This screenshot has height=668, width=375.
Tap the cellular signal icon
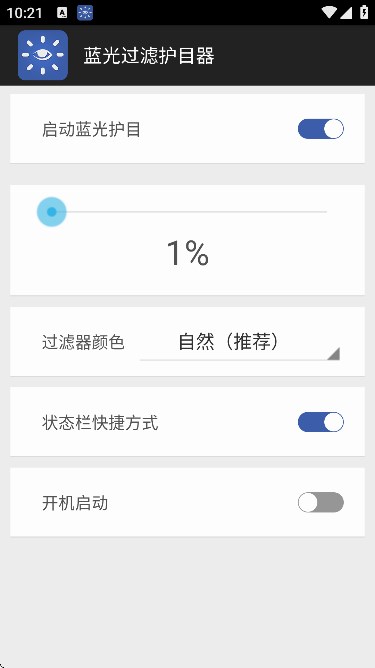346,13
